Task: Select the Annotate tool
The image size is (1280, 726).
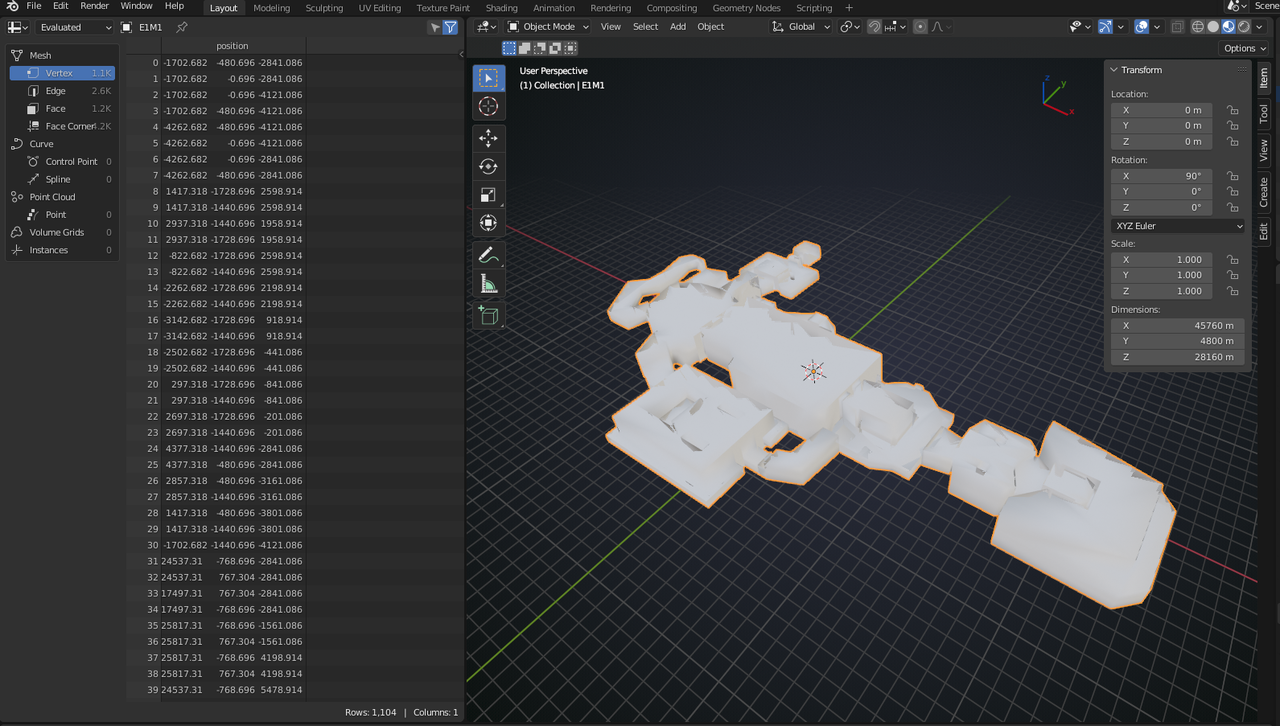Action: [488, 255]
